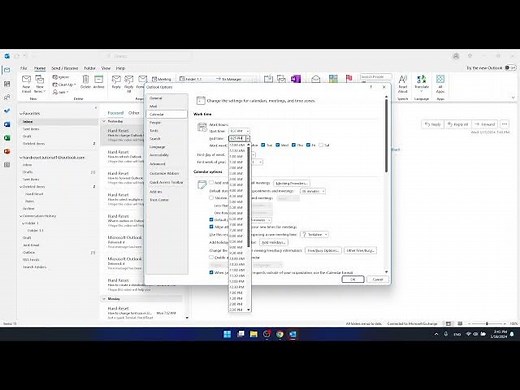The image size is (520, 390).
Task: Click the Read Aloud icon
Action: [x=403, y=84]
